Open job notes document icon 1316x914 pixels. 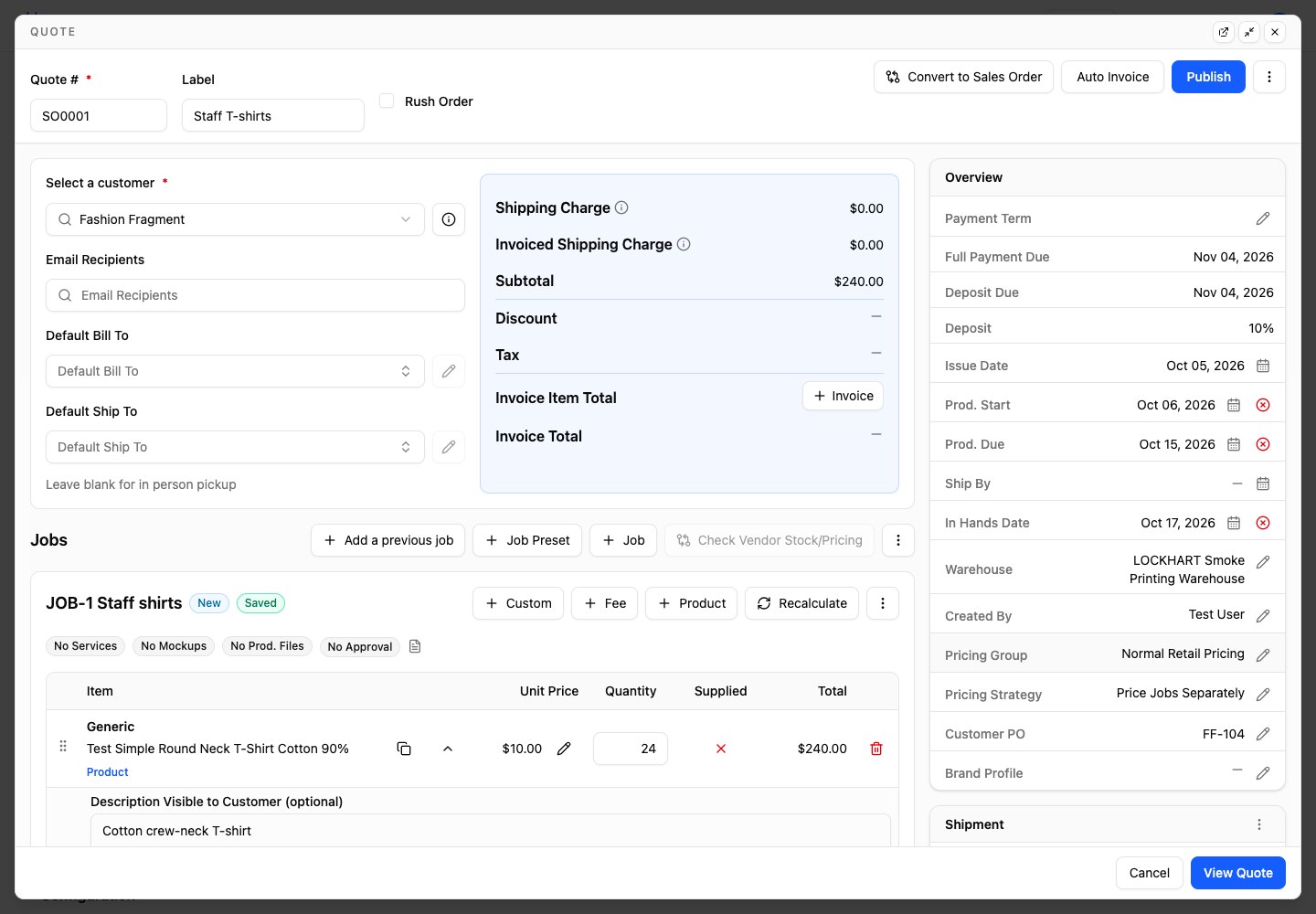coord(415,646)
